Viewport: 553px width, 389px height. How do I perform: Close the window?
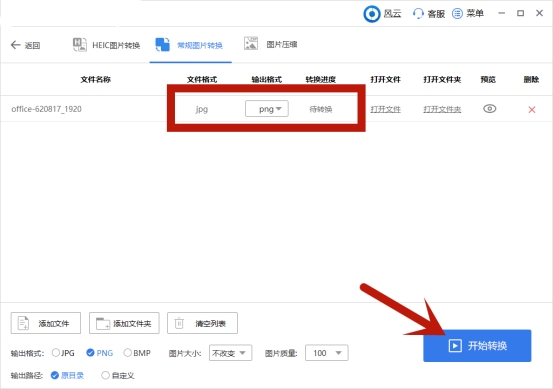(x=539, y=13)
